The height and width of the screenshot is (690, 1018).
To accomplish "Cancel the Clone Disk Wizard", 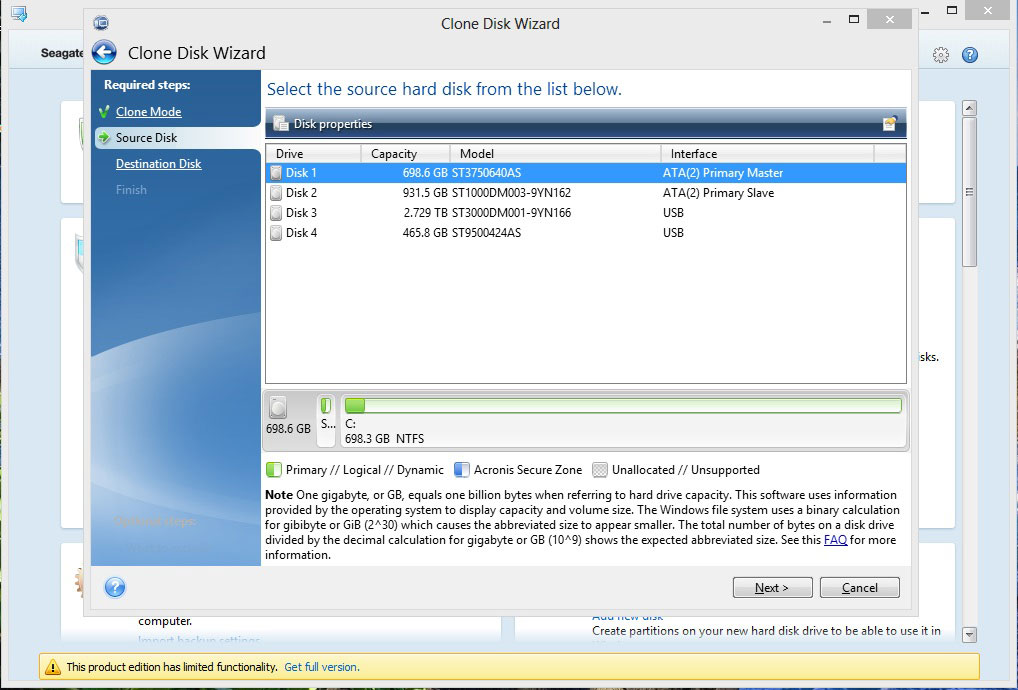I will click(x=859, y=588).
